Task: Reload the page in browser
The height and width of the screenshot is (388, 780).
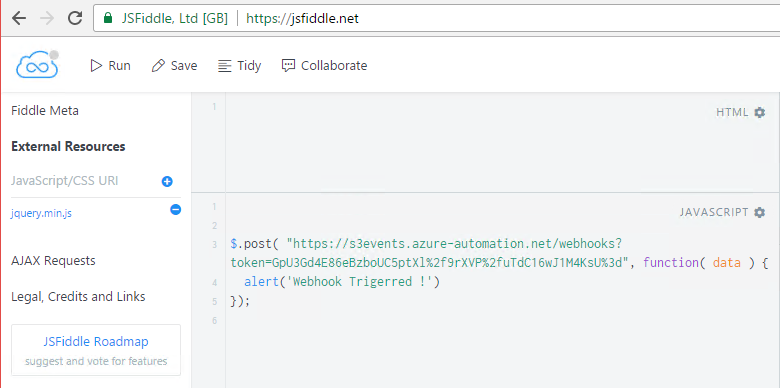Action: tap(75, 18)
